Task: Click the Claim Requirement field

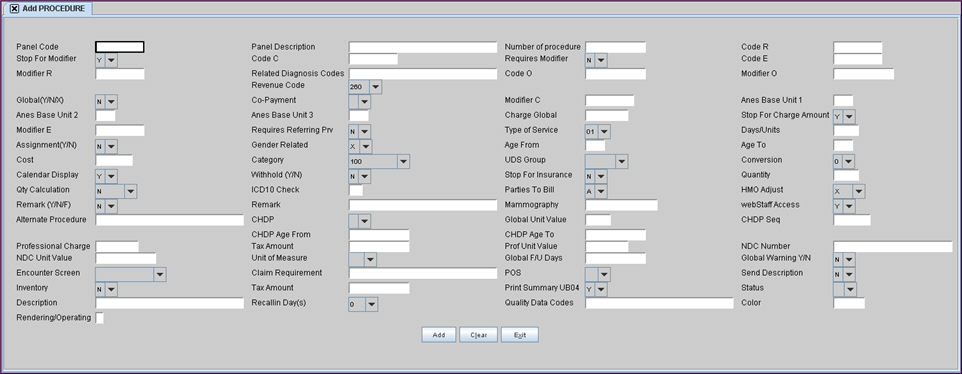Action: click(x=423, y=273)
